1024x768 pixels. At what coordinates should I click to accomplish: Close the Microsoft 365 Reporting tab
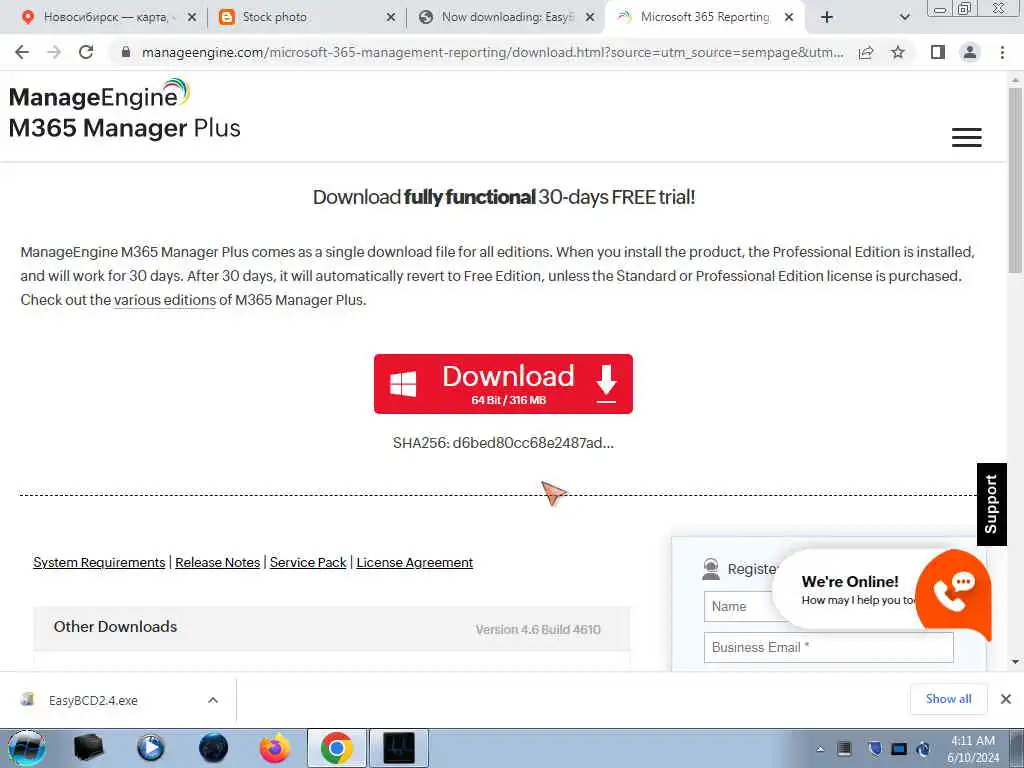coord(789,18)
